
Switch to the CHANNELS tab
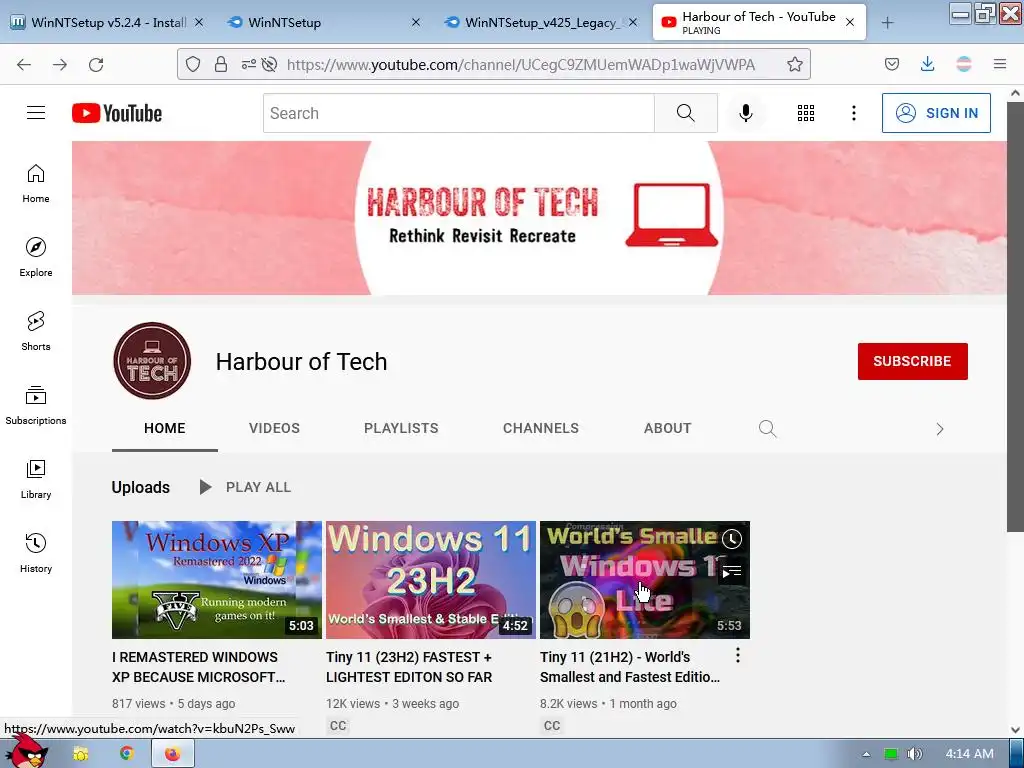541,428
